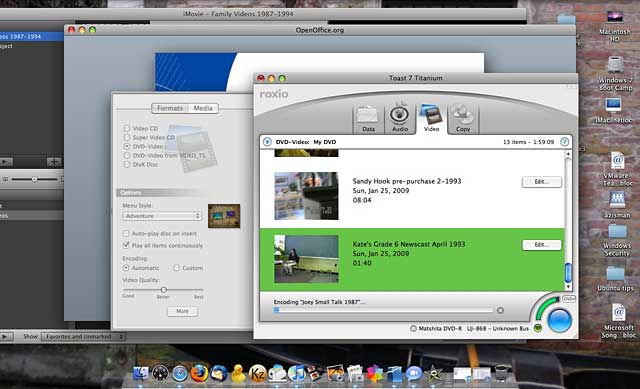Launch Firefox from the dock
This screenshot has width=640, height=389.
(199, 373)
